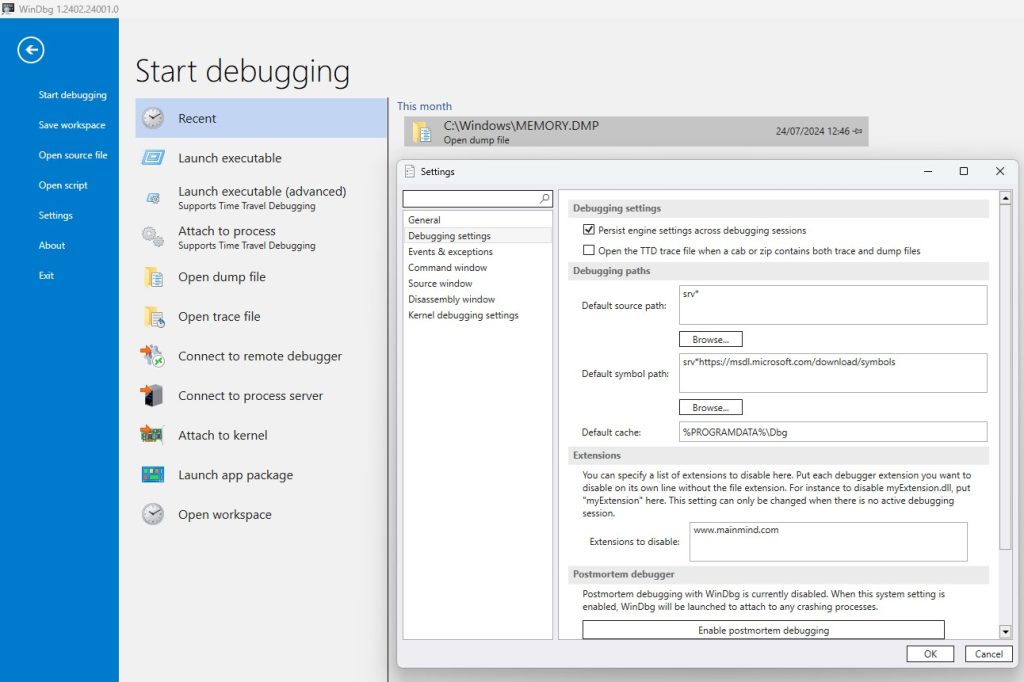This screenshot has height=682, width=1024.
Task: Click the Default symbol path text box
Action: (833, 373)
